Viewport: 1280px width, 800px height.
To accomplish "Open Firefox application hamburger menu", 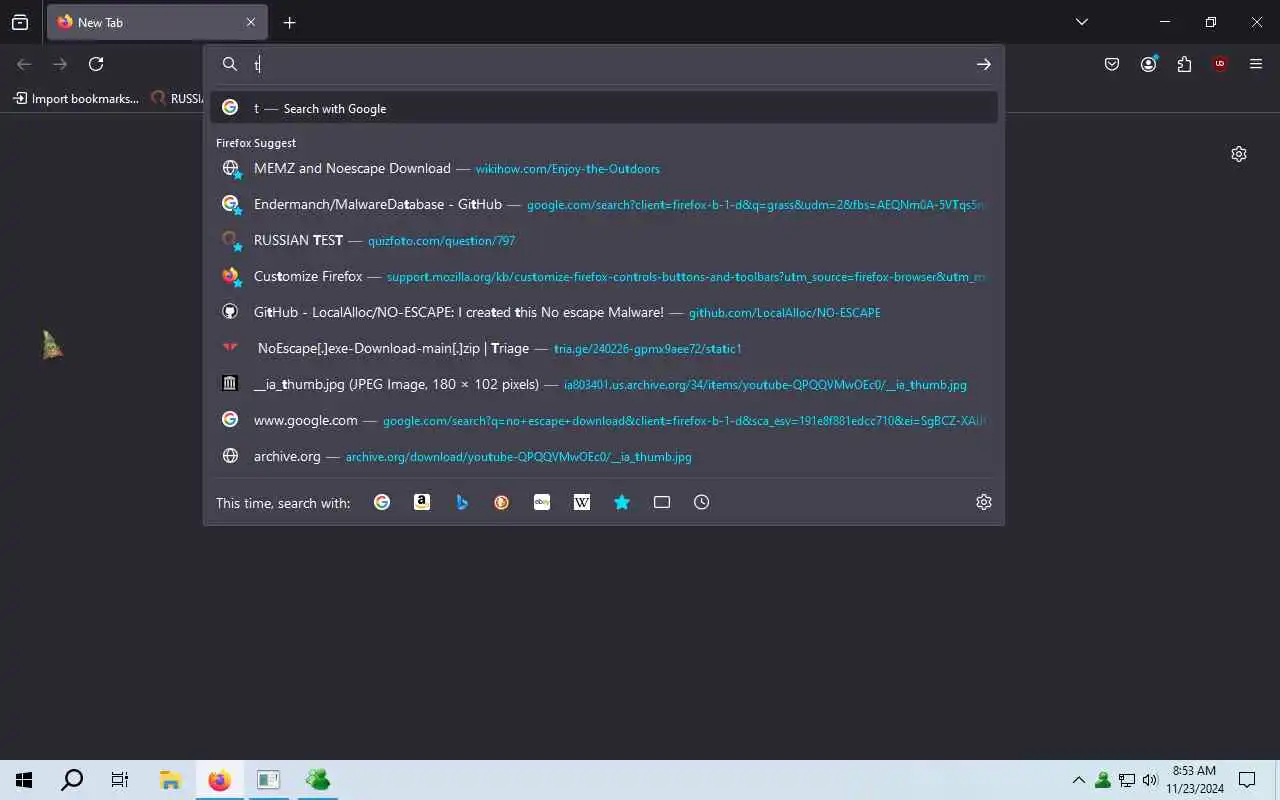I will (x=1256, y=64).
